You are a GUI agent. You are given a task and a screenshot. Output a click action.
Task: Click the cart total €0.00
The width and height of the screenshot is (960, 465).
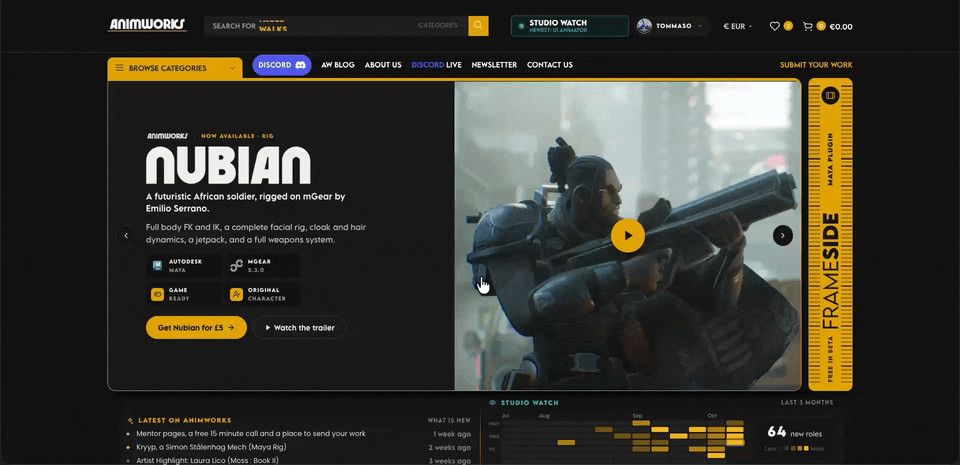pyautogui.click(x=841, y=26)
